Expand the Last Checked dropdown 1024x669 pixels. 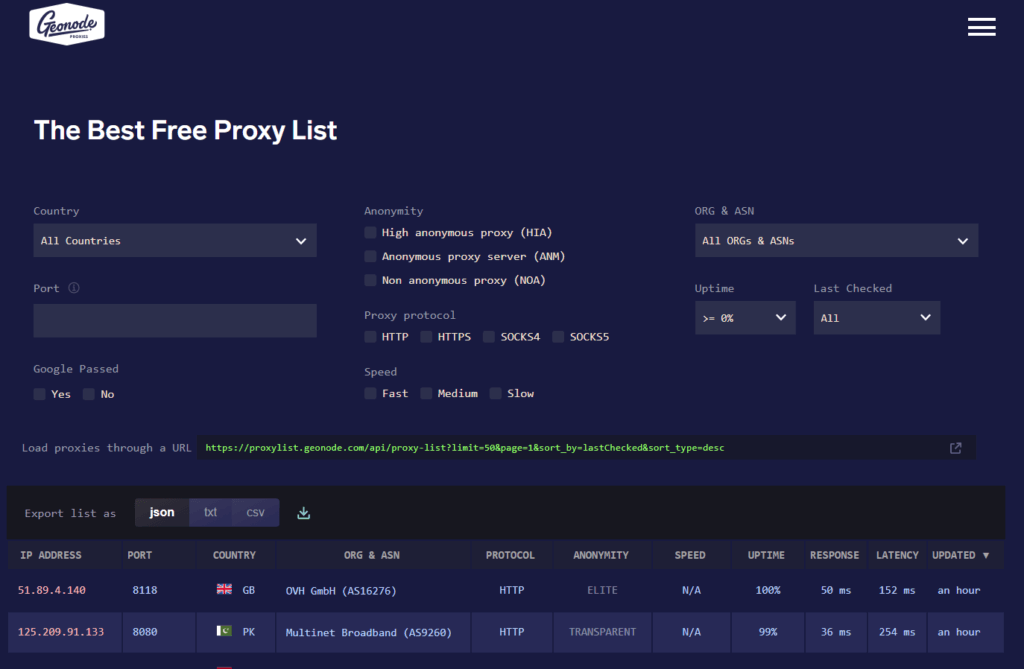pyautogui.click(x=876, y=318)
